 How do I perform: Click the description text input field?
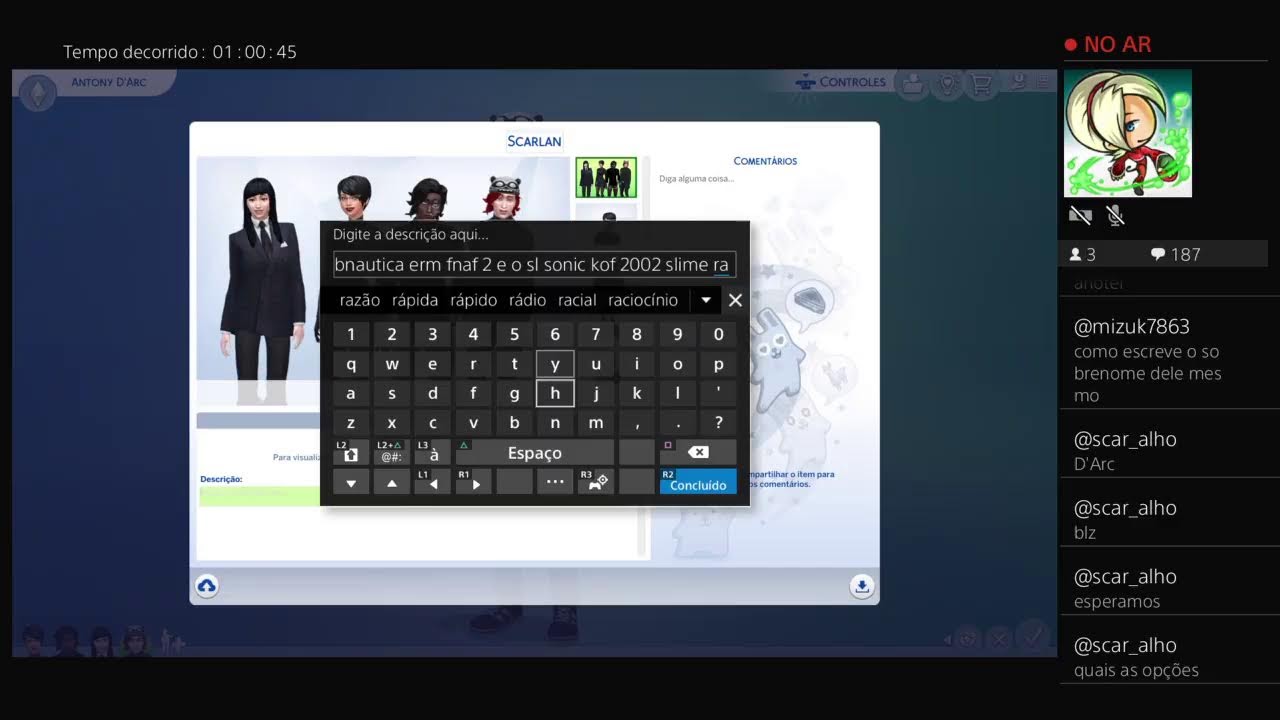coord(534,264)
